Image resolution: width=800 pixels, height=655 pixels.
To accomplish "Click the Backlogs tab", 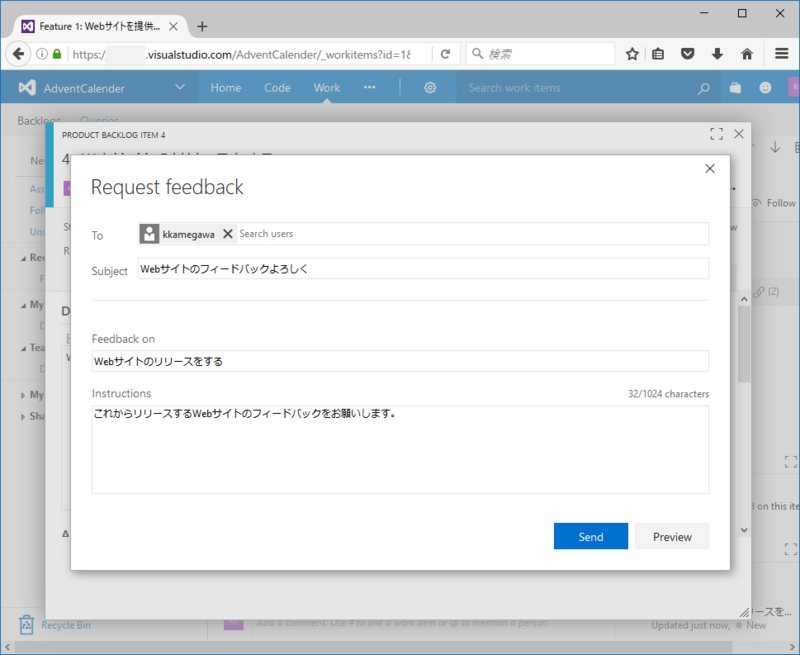I will click(x=39, y=120).
